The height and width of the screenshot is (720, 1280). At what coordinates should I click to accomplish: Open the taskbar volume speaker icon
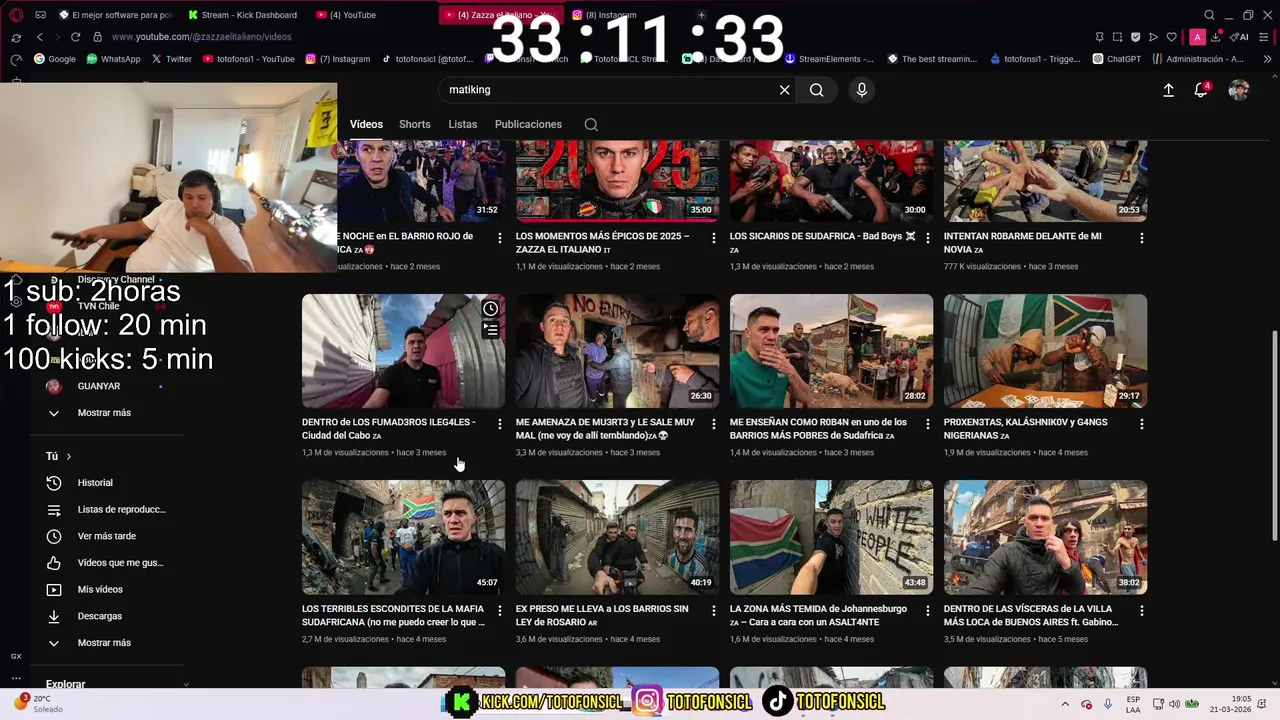(1175, 704)
